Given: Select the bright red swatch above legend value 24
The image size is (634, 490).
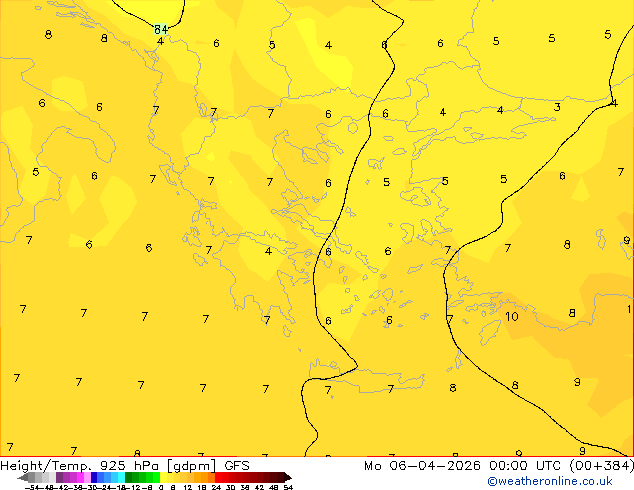Looking at the screenshot, I should tap(218, 477).
